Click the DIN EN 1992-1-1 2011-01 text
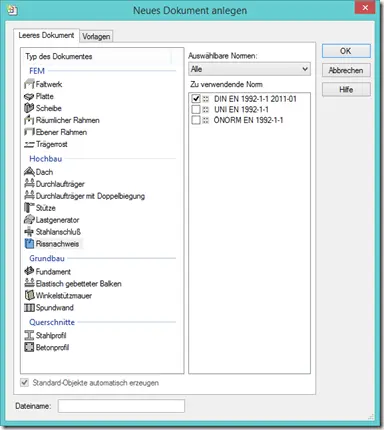The width and height of the screenshot is (384, 430). point(255,99)
